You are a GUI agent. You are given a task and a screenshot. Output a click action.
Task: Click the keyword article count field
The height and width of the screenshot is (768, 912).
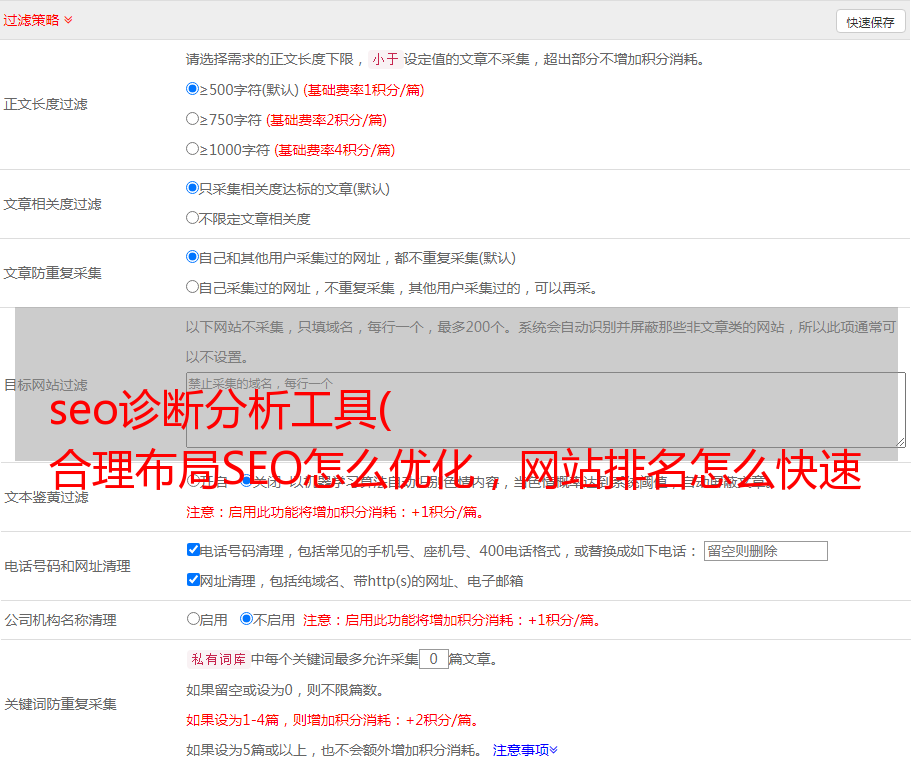433,659
